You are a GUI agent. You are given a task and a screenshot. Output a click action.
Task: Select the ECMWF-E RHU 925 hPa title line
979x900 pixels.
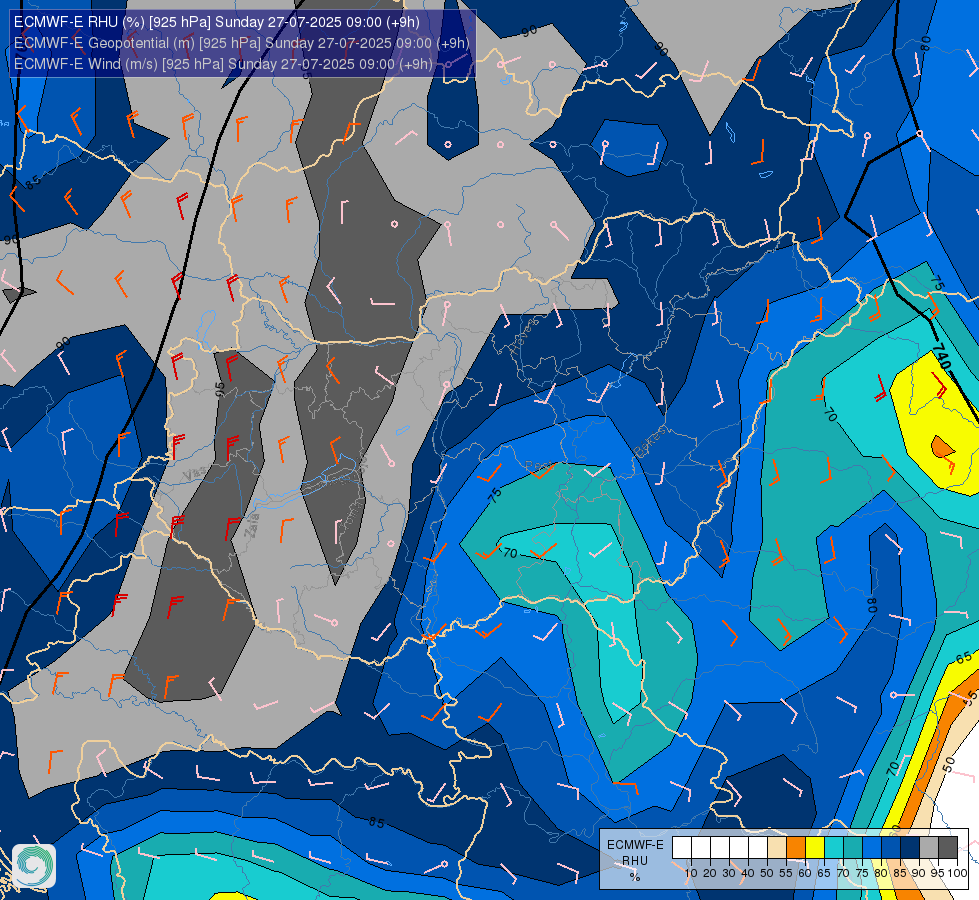[x=217, y=22]
